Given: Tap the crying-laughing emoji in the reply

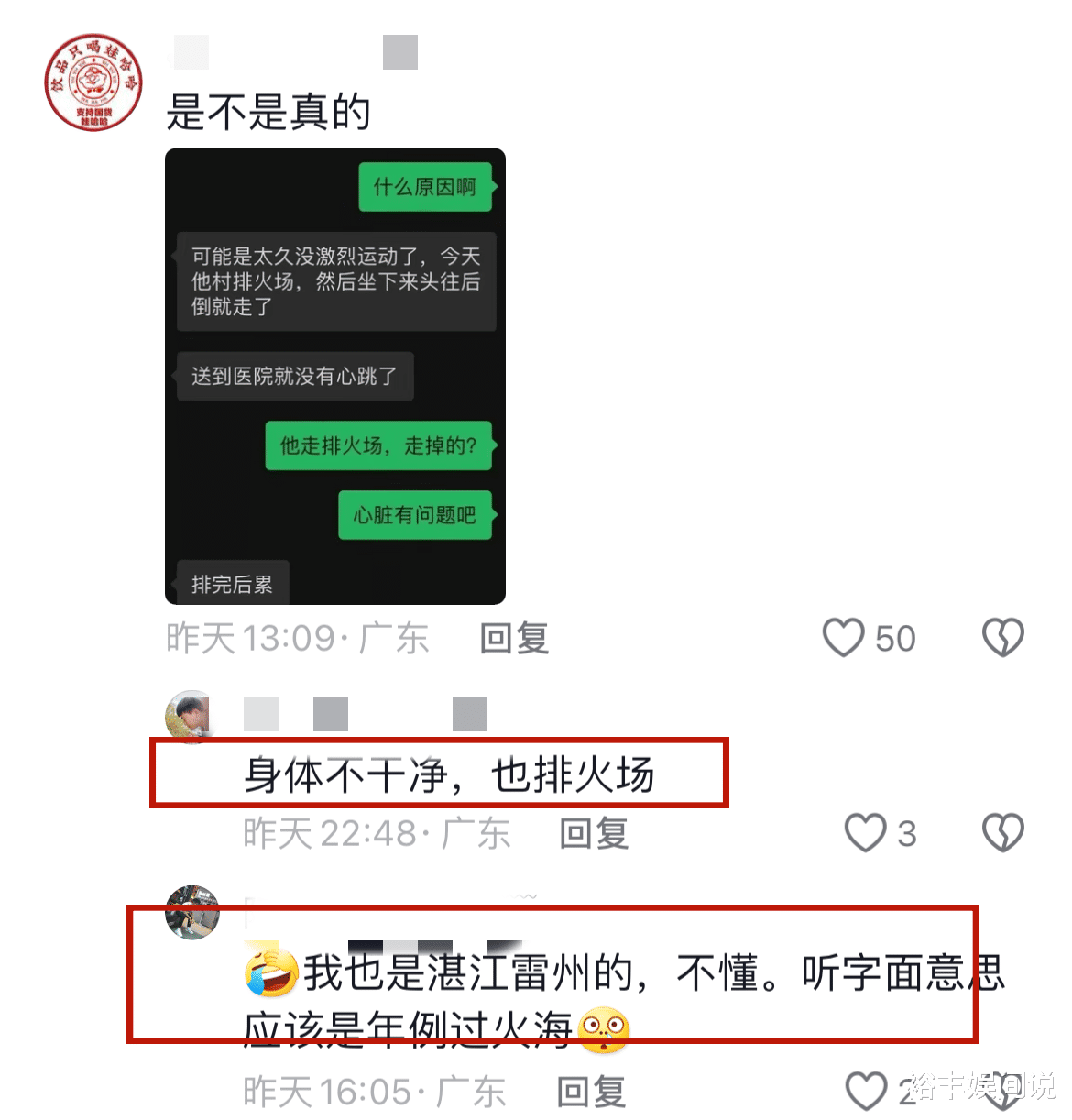Looking at the screenshot, I should coord(271,972).
